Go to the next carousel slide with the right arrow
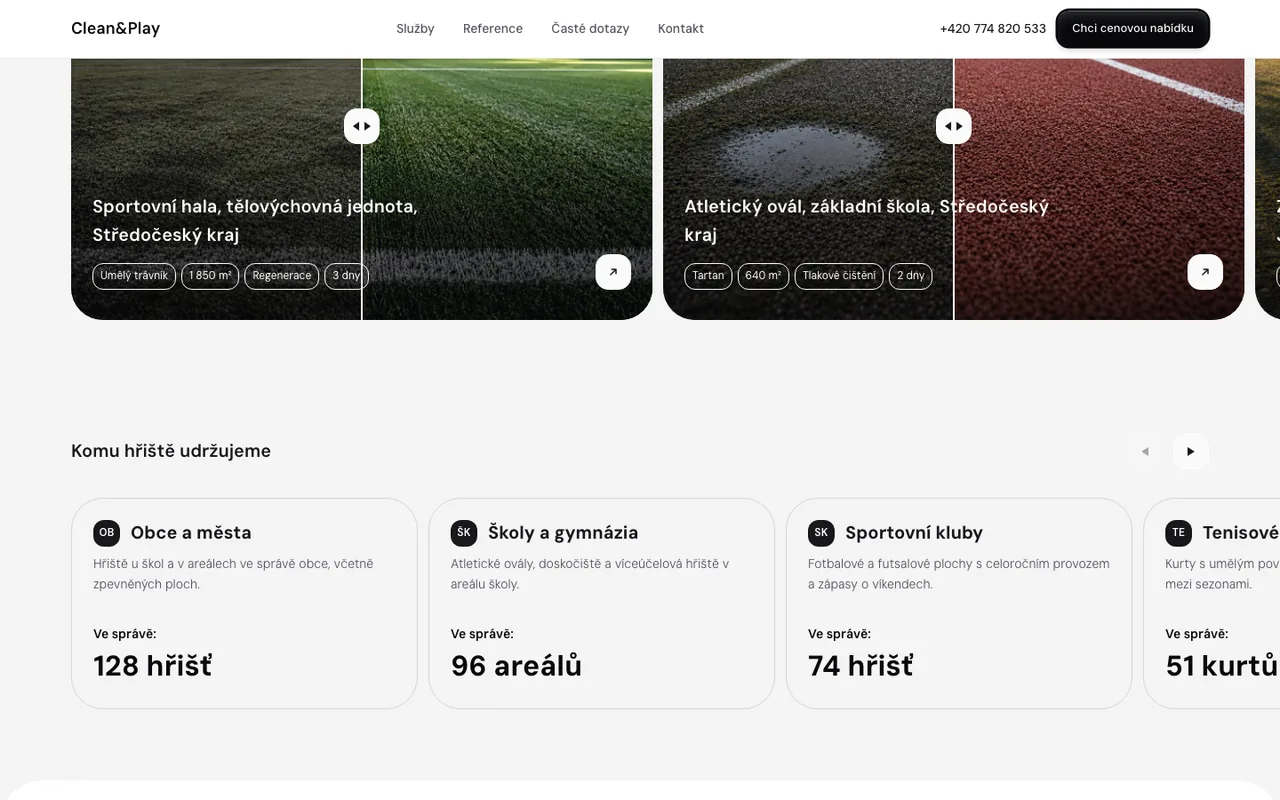1280x800 pixels. coord(1191,451)
